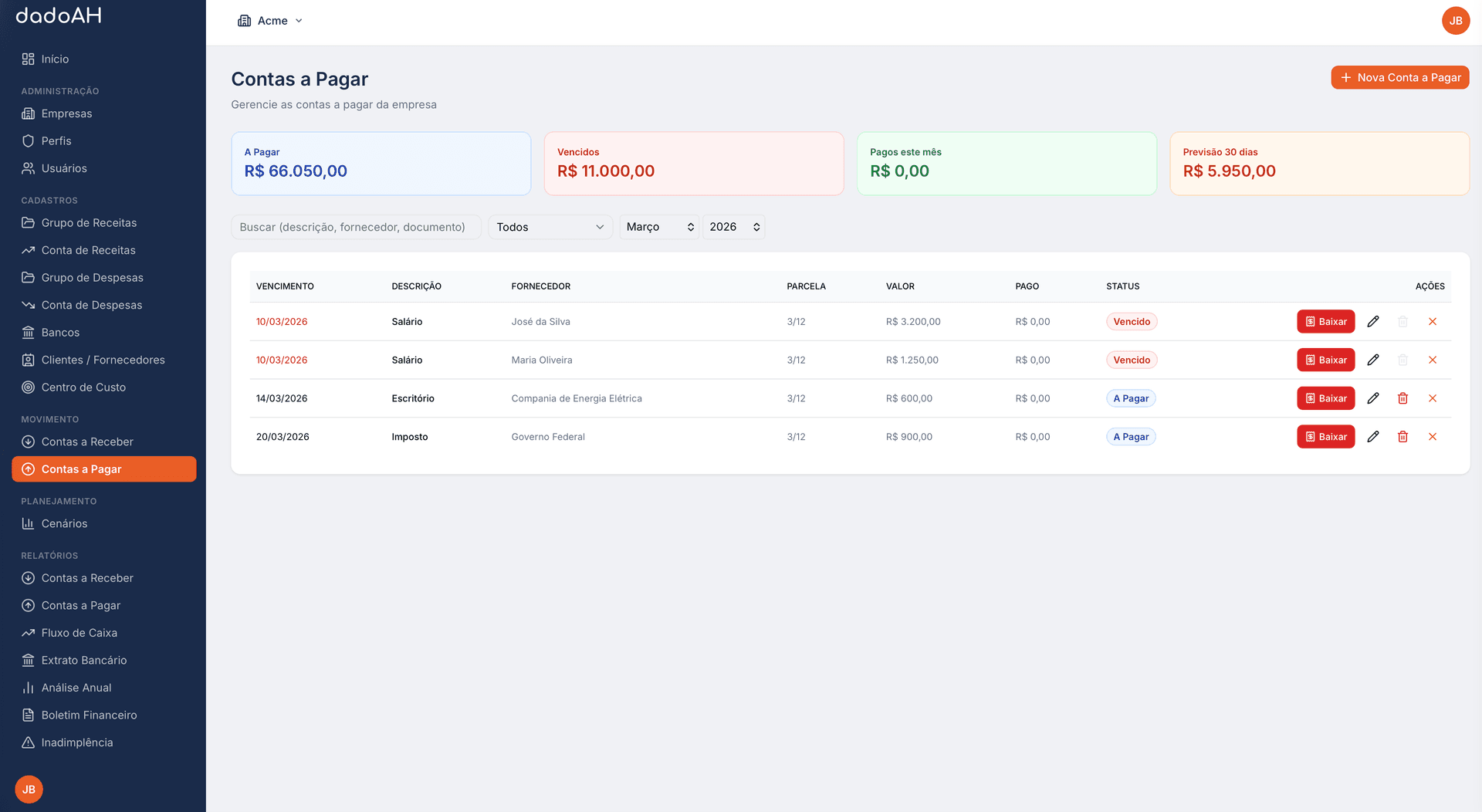
Task: Open Fluxo de Caixa report
Action: pos(80,633)
